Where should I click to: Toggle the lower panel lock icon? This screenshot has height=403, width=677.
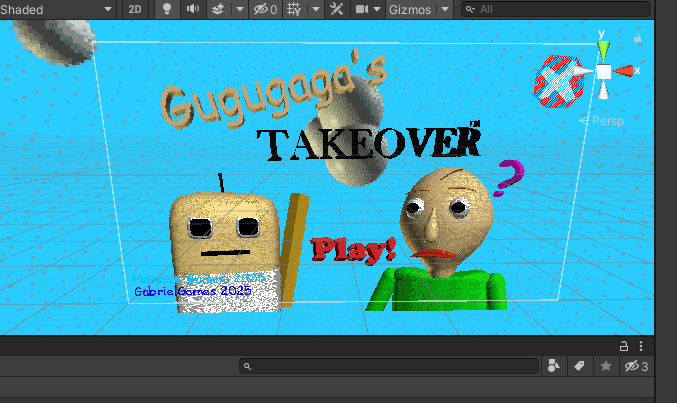624,346
